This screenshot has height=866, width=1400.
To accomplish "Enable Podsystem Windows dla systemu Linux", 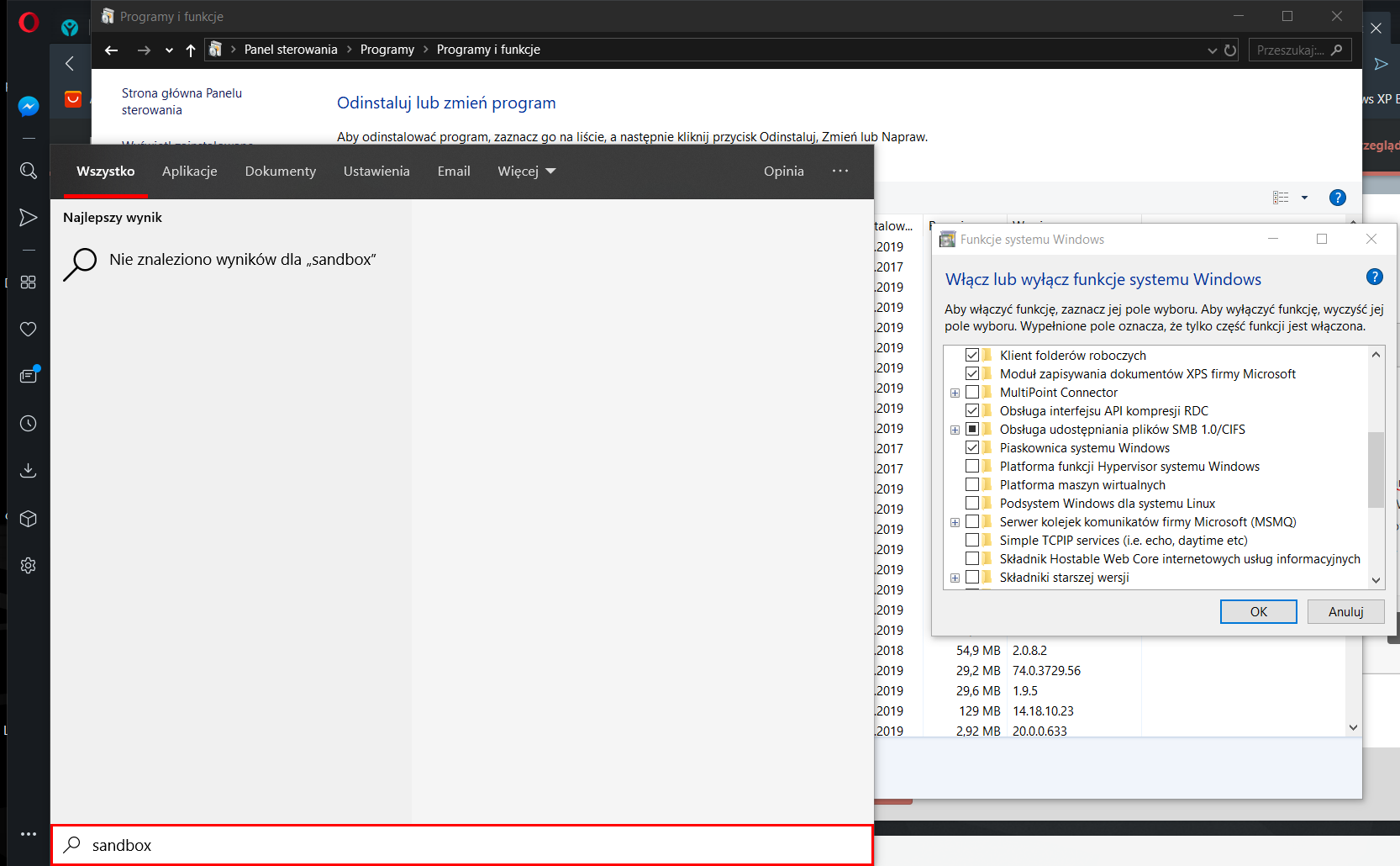I will pos(972,503).
